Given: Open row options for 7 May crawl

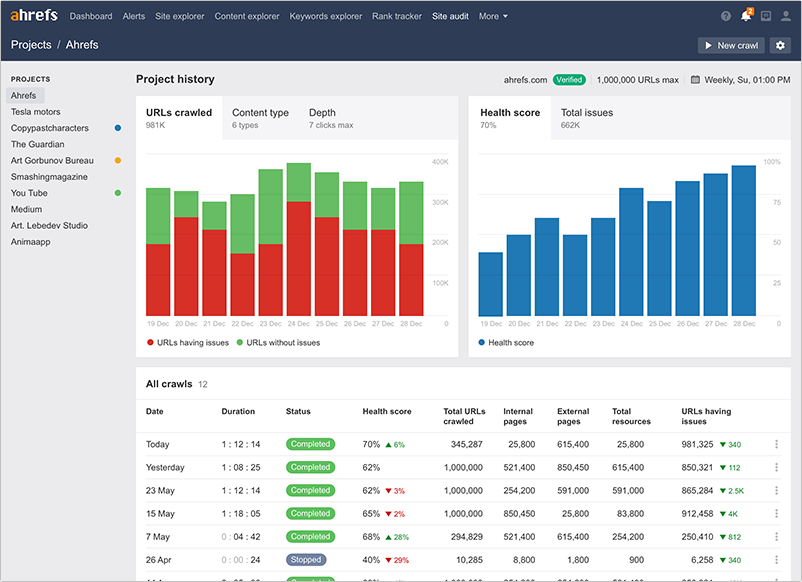Looking at the screenshot, I should coord(776,536).
